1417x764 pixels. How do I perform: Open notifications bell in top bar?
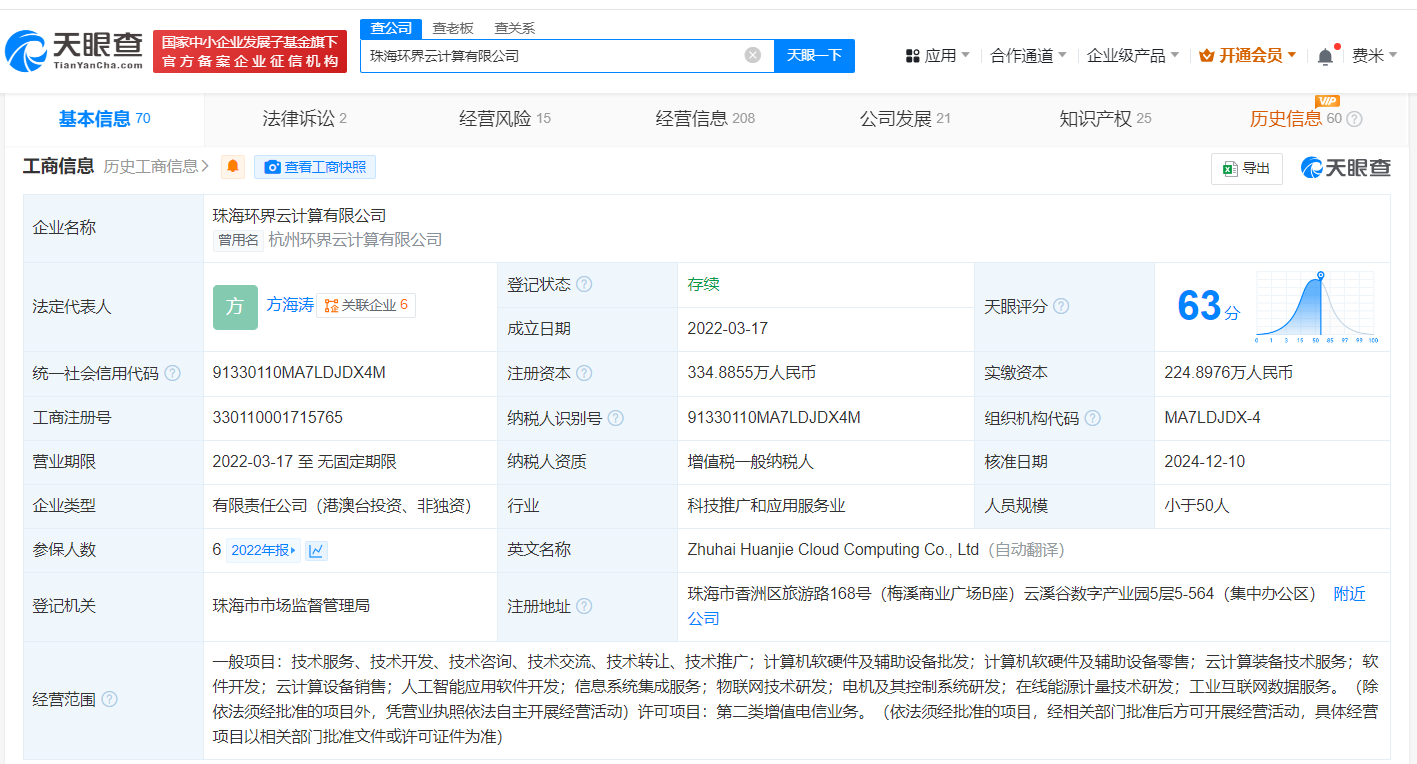[1325, 56]
